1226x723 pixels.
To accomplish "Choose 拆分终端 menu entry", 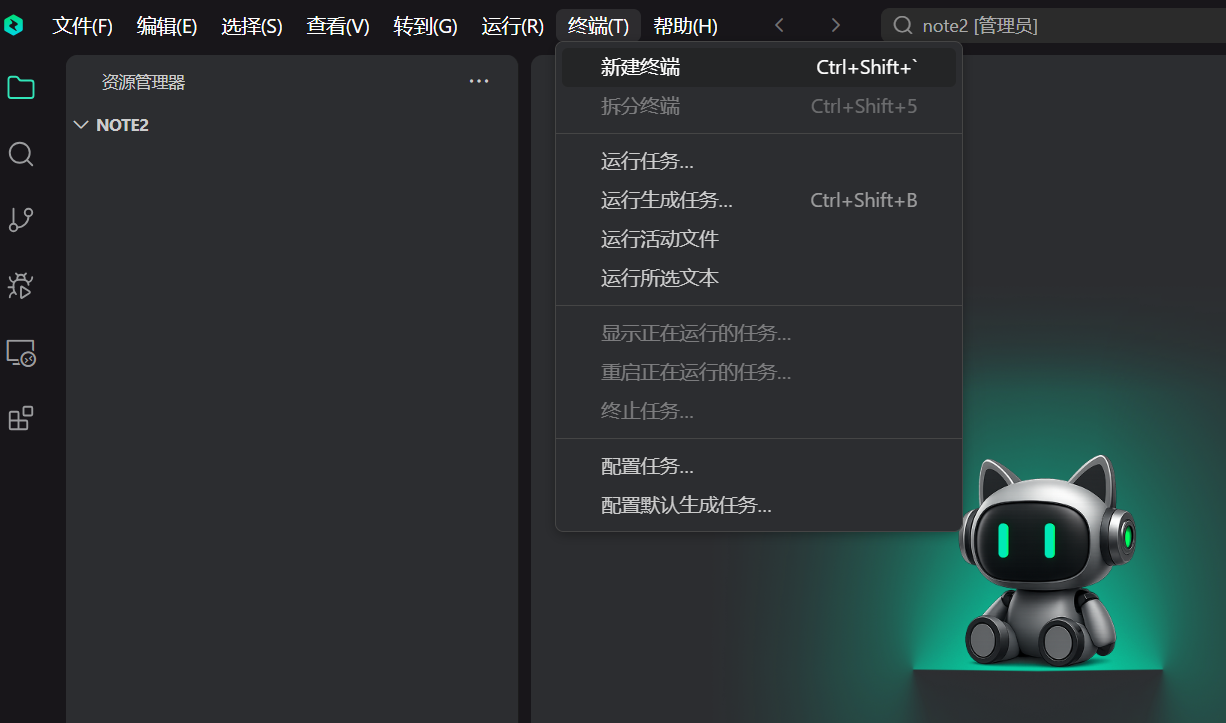I will (x=759, y=106).
